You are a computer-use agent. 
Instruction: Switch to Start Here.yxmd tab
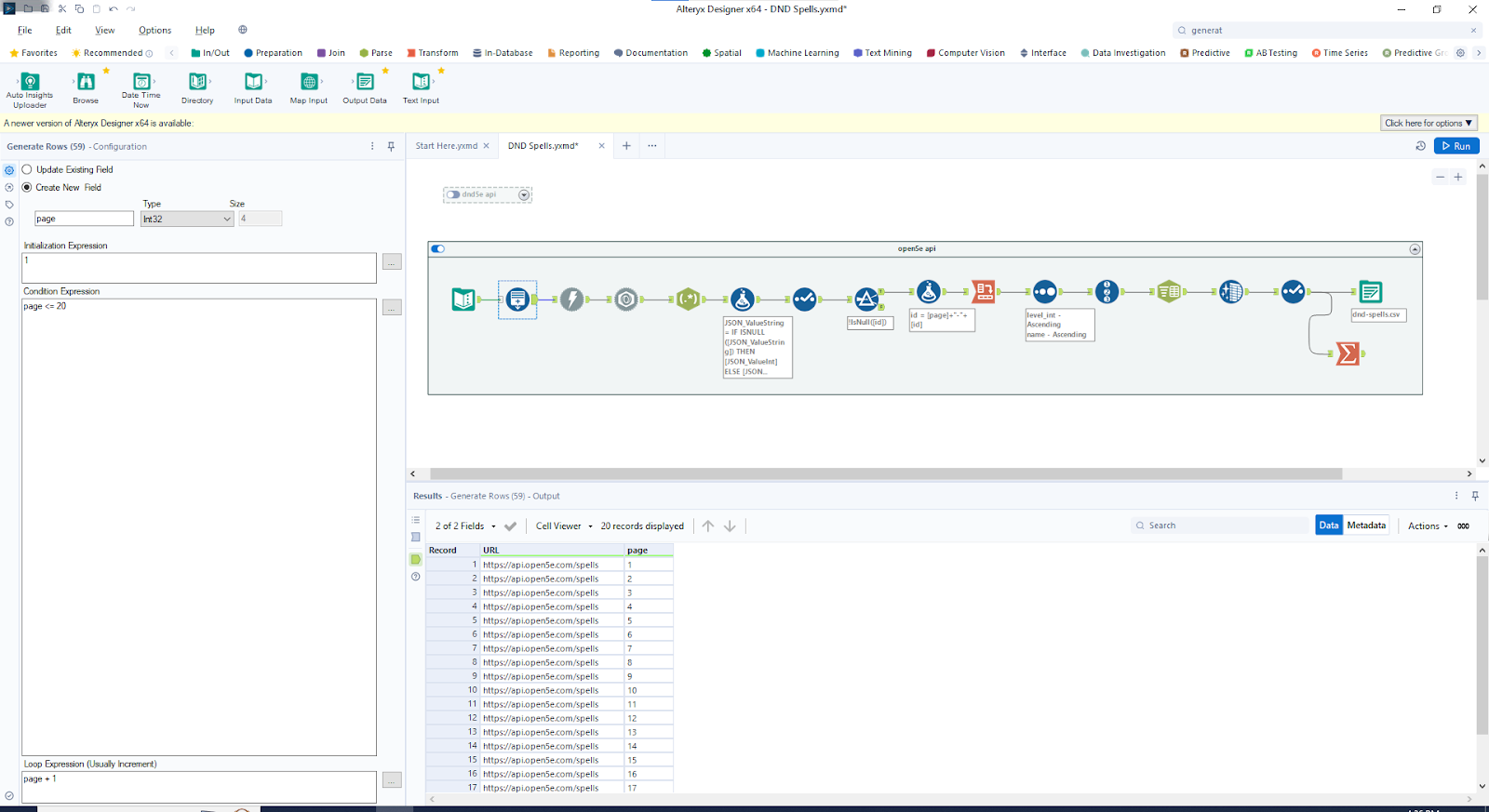pyautogui.click(x=446, y=146)
